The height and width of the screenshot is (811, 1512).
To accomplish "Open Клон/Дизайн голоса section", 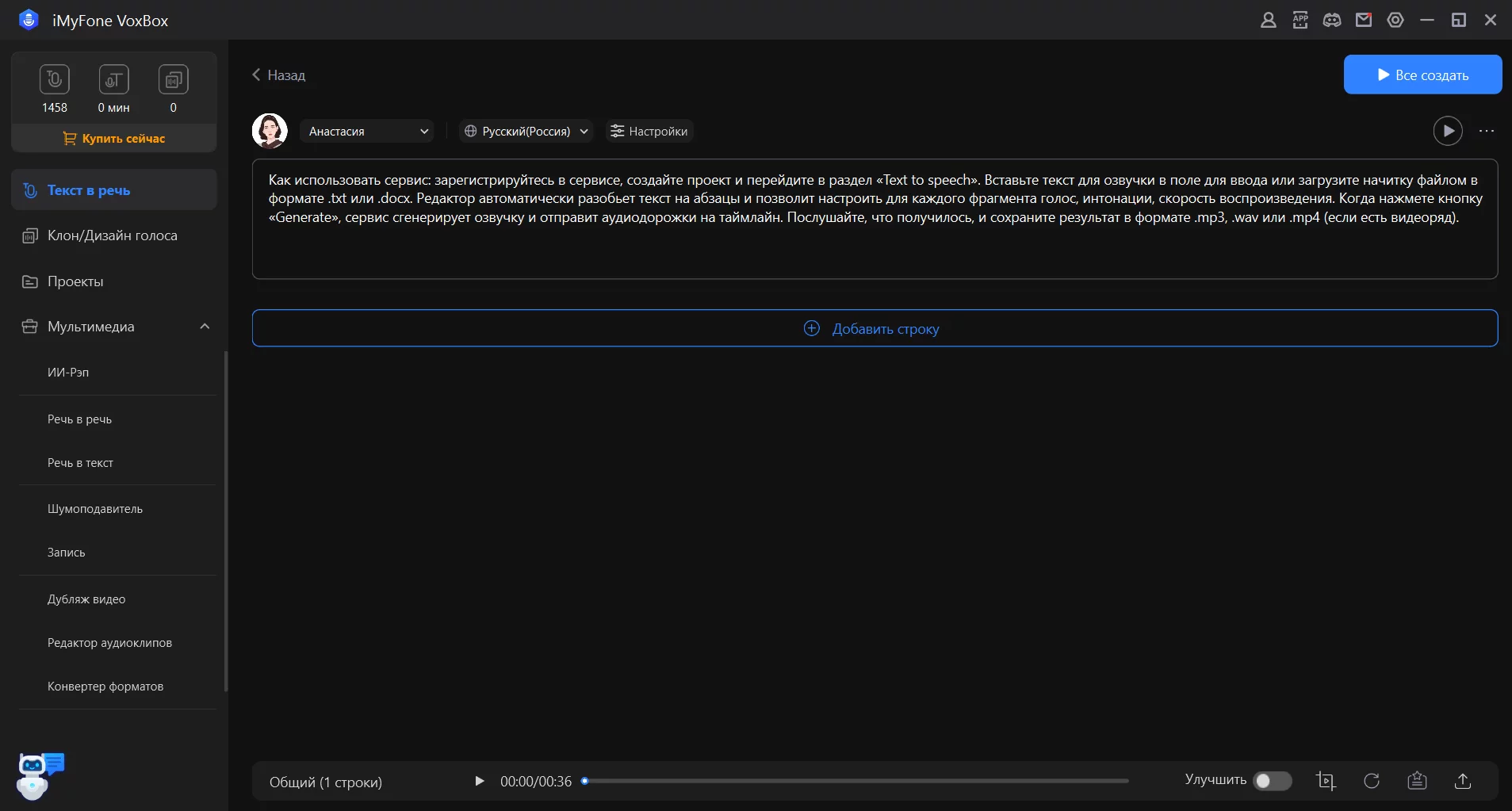I will [114, 235].
